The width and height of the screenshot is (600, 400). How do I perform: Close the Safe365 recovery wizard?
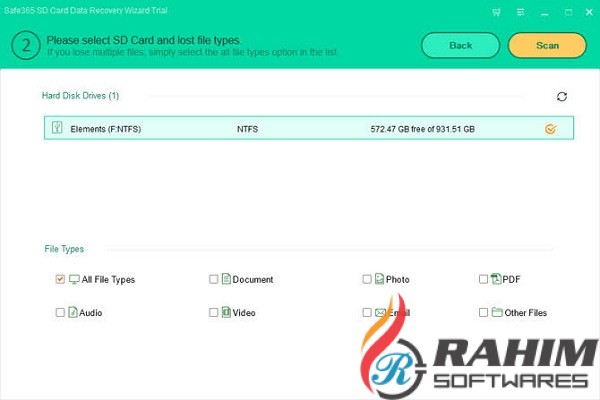point(589,12)
